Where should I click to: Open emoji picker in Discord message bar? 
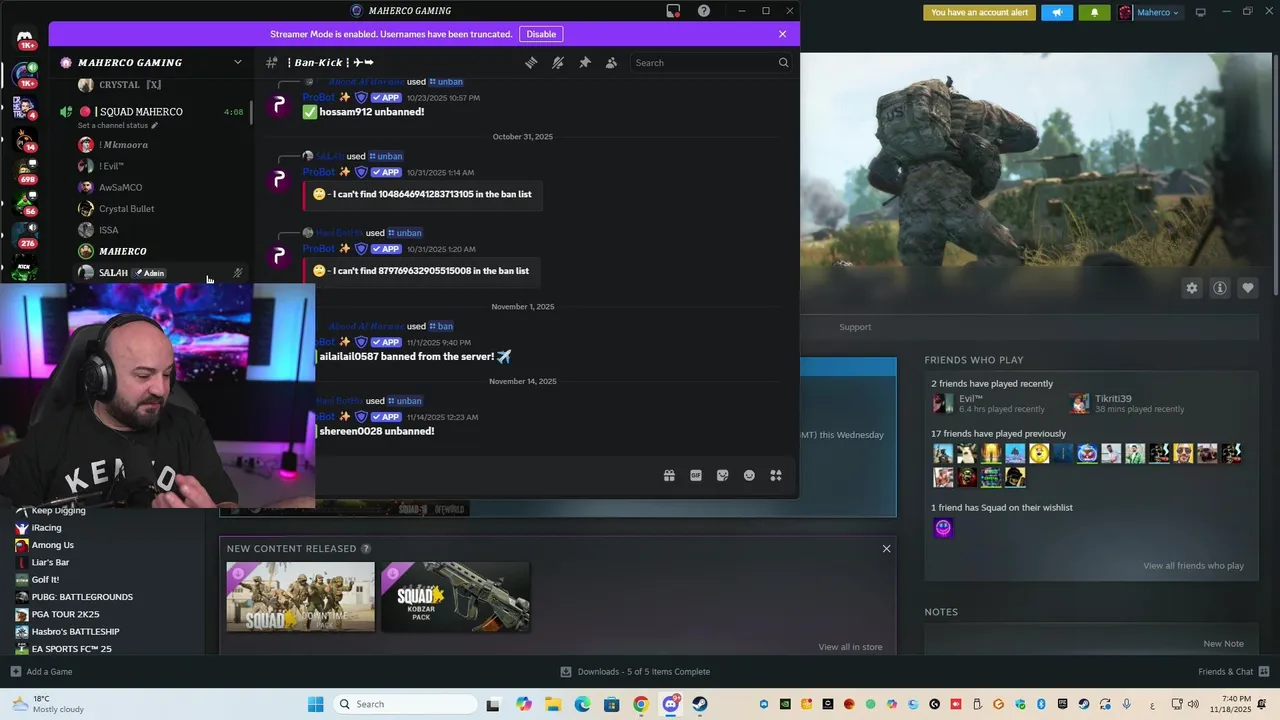point(749,476)
